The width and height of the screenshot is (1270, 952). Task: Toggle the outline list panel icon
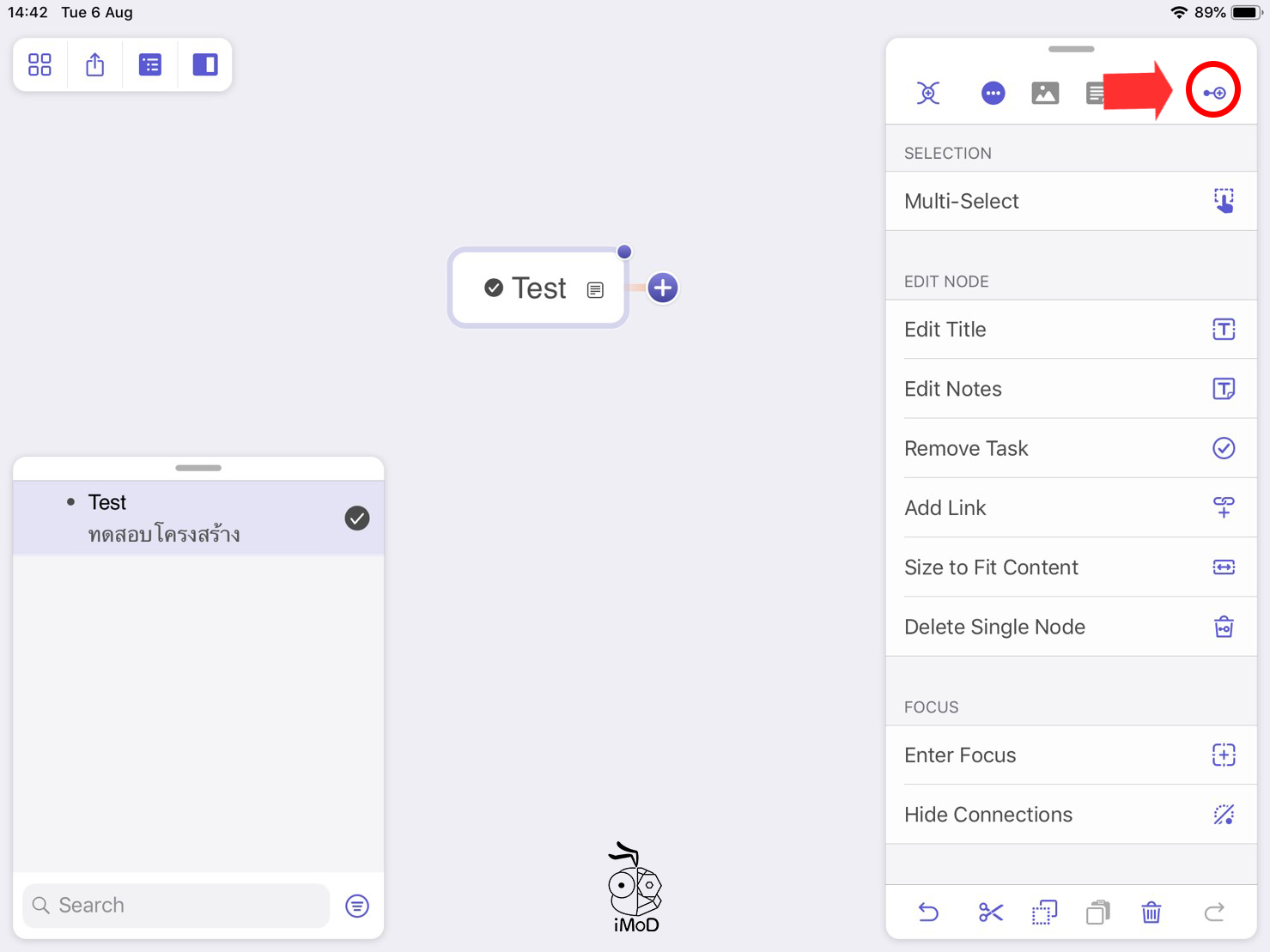[x=150, y=64]
